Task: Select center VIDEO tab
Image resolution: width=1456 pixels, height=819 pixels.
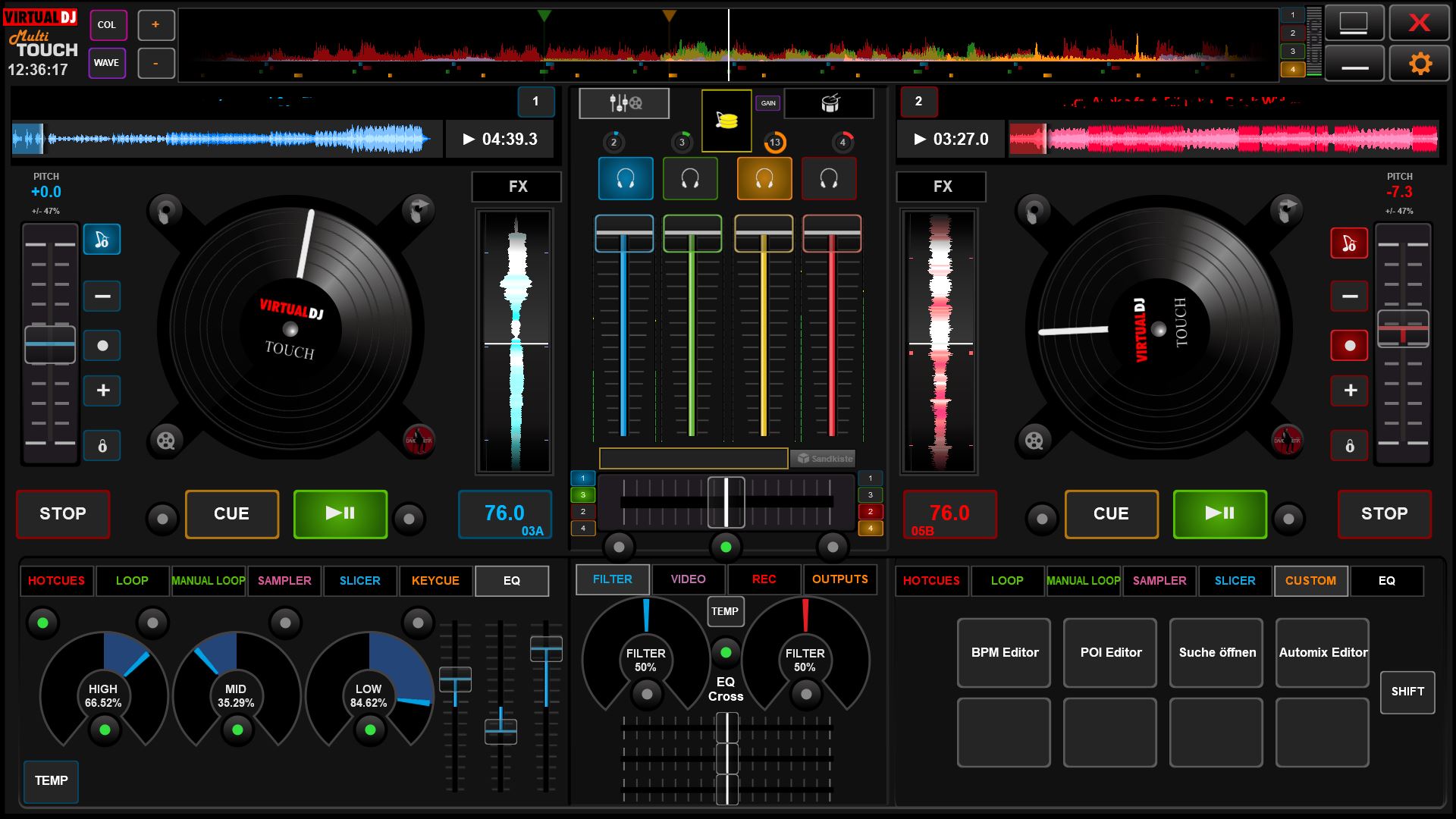Action: tap(689, 579)
